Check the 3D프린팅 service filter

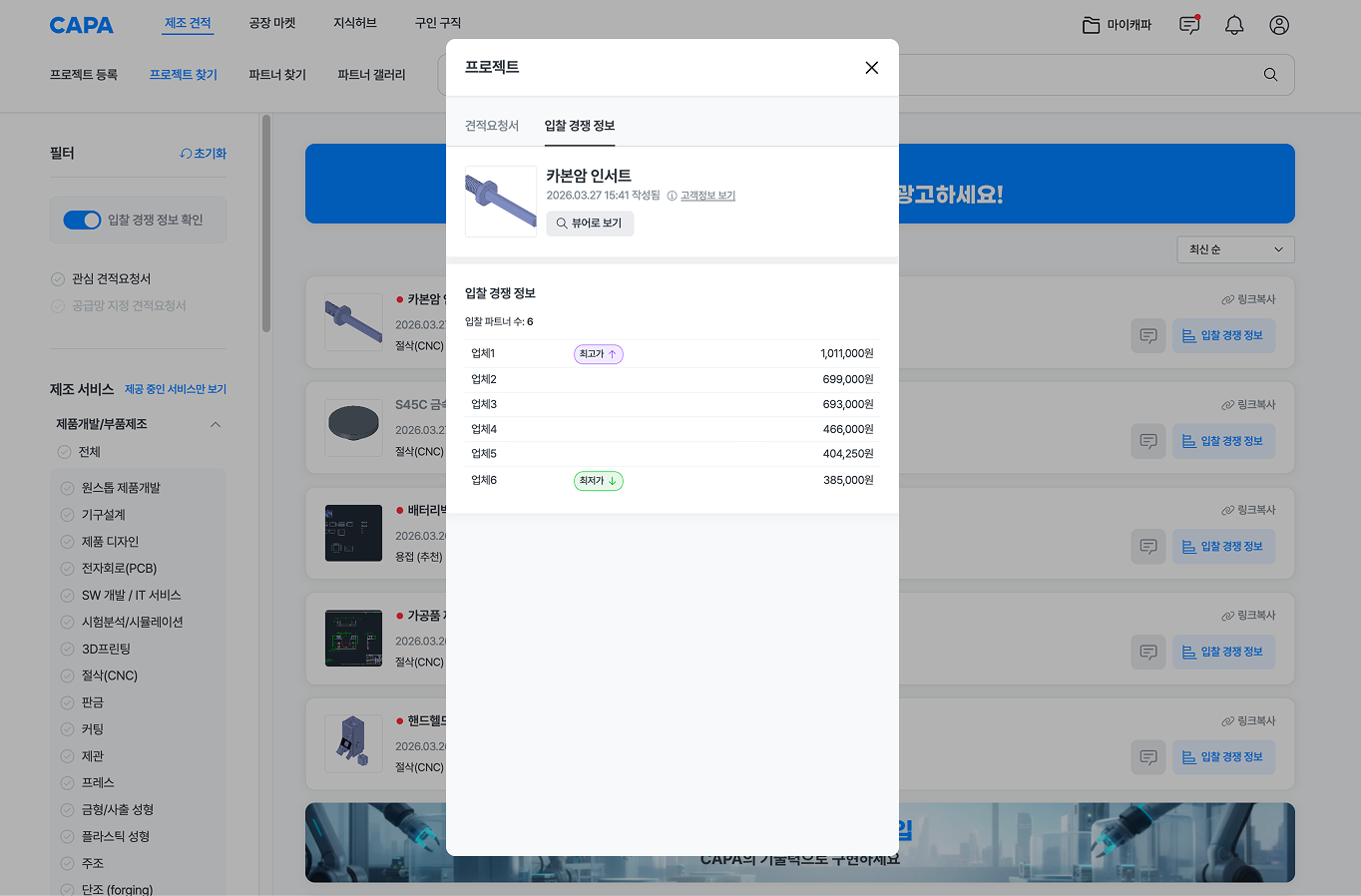pos(68,649)
